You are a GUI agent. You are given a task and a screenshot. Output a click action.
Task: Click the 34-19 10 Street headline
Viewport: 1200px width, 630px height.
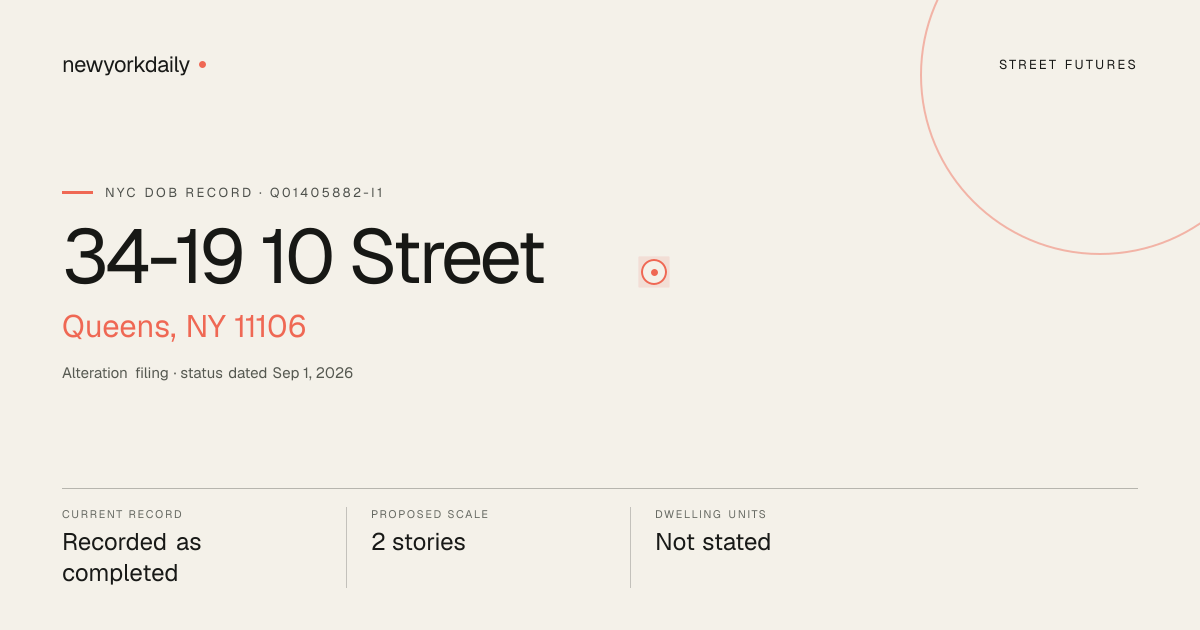[x=303, y=258]
